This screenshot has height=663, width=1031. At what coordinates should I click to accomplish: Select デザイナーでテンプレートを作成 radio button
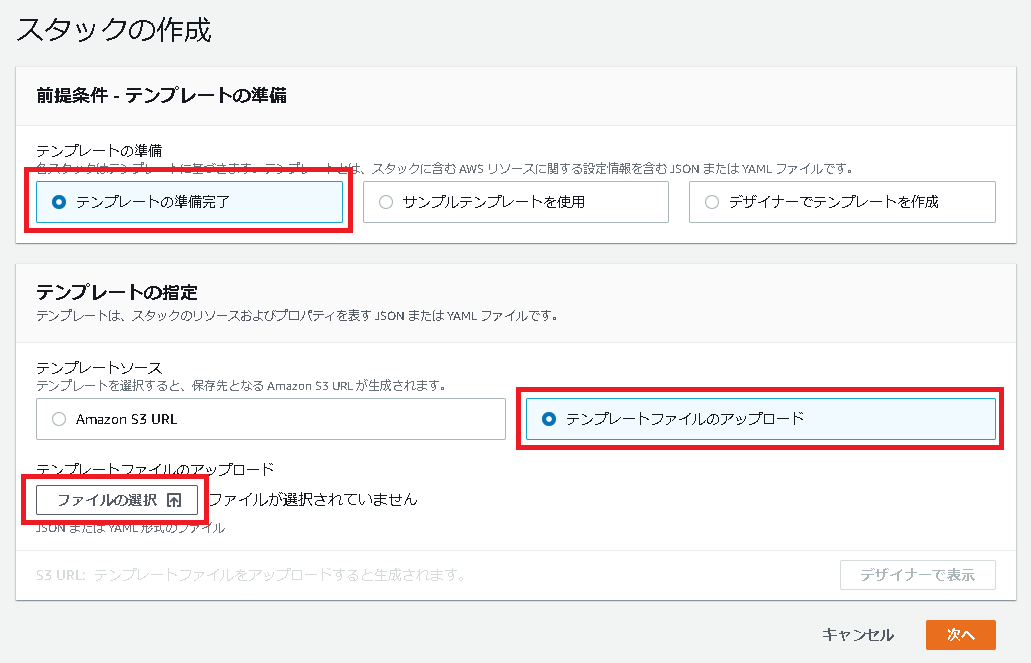point(712,202)
